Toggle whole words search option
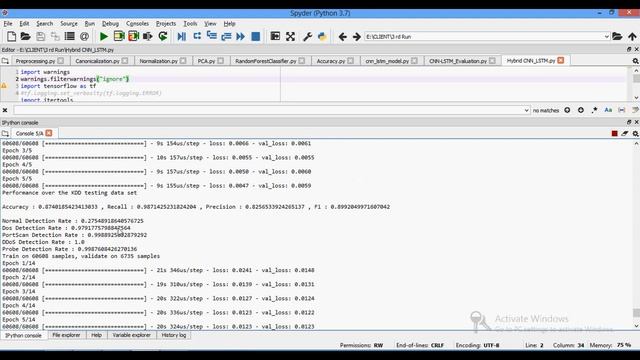This screenshot has width=640, height=360. pos(622,110)
